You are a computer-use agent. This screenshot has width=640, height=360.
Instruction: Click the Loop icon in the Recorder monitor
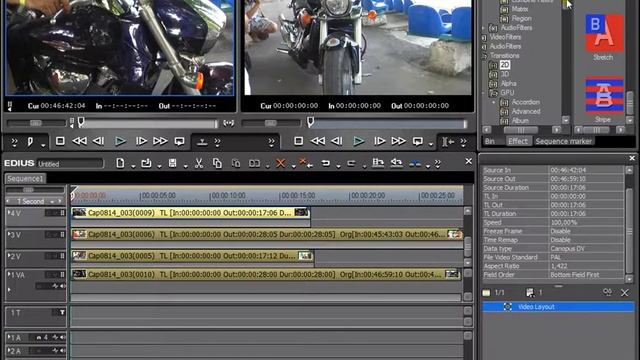[x=418, y=141]
